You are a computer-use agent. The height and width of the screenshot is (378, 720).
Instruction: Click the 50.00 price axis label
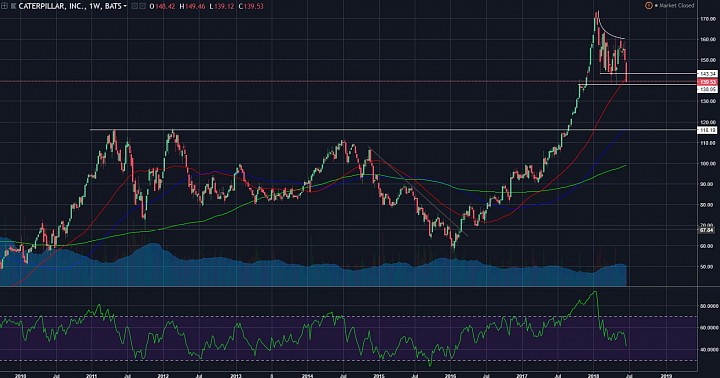click(x=708, y=267)
